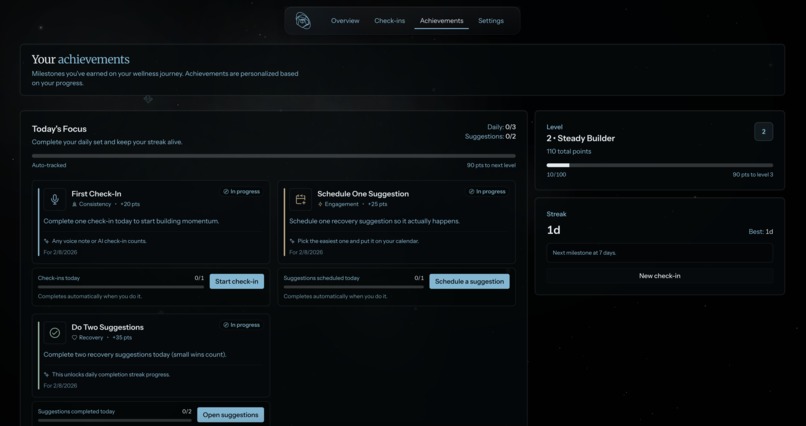Screen dimensions: 806x426
Task: Click the 'Auto-tracked' label
Action: [x=49, y=165]
